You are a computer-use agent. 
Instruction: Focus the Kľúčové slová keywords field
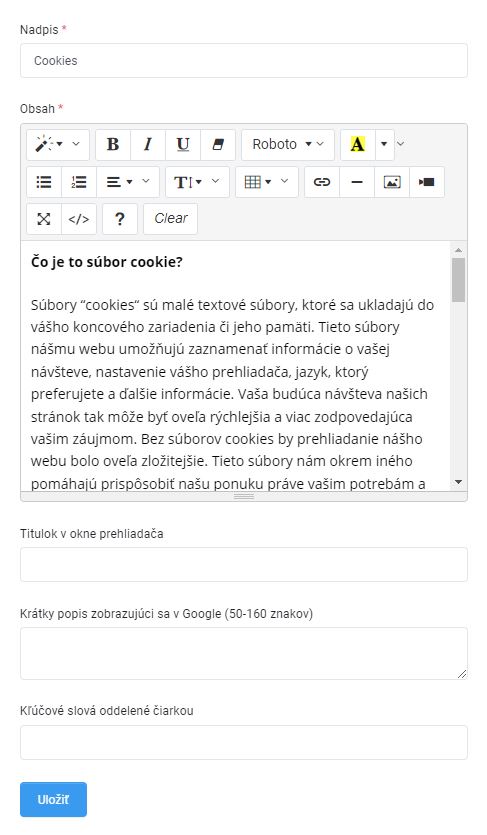pos(244,742)
